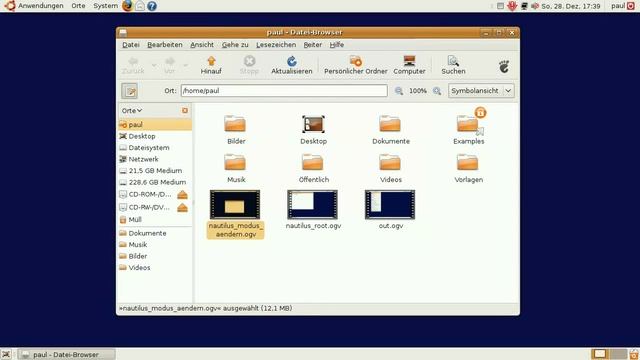This screenshot has height=360, width=640.
Task: Click the date and time clock
Action: point(571,6)
